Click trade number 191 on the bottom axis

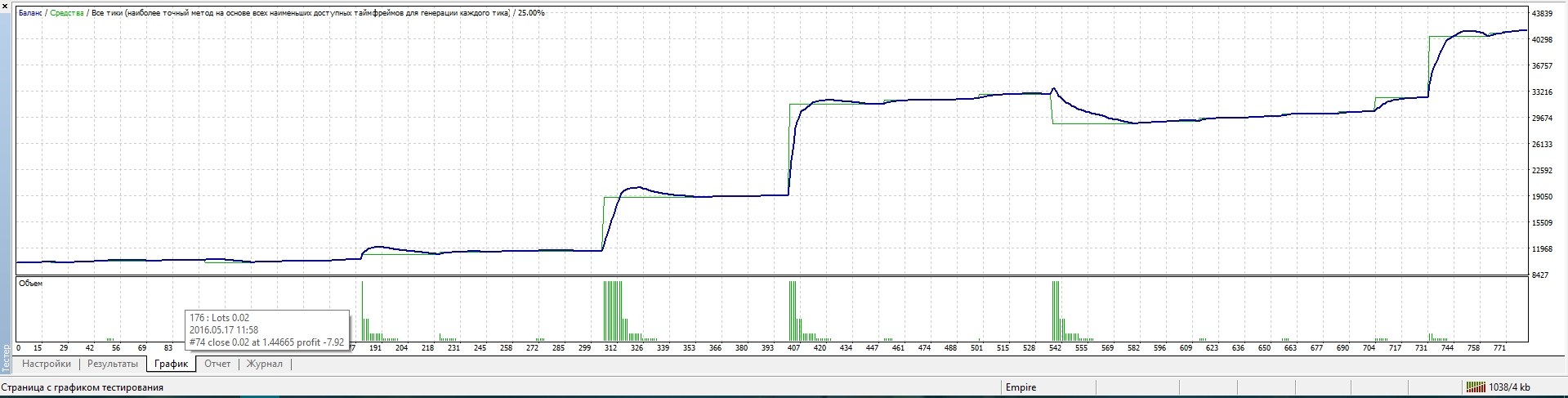(x=376, y=348)
